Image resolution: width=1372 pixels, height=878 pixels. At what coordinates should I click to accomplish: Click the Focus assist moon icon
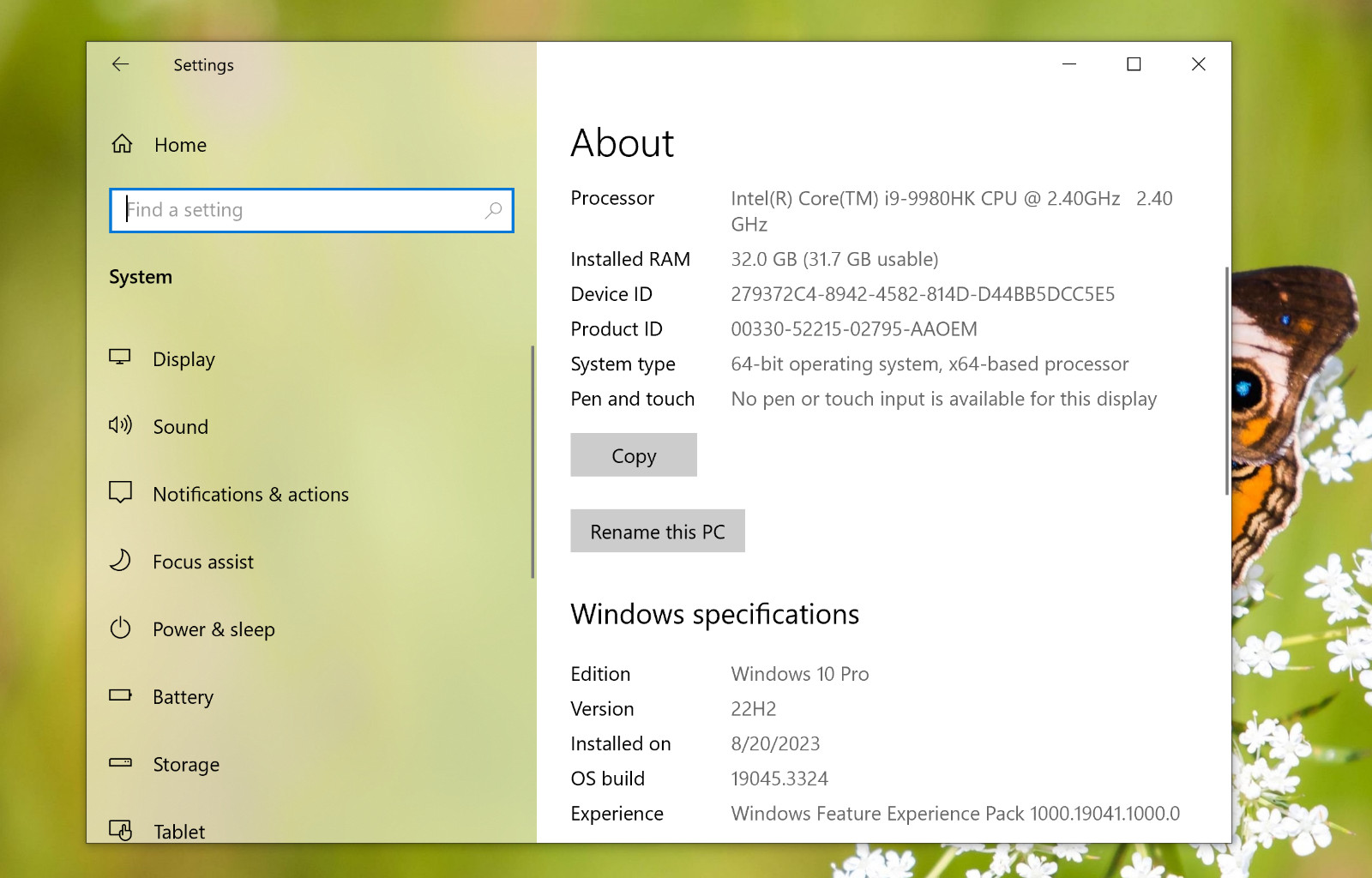[x=120, y=560]
